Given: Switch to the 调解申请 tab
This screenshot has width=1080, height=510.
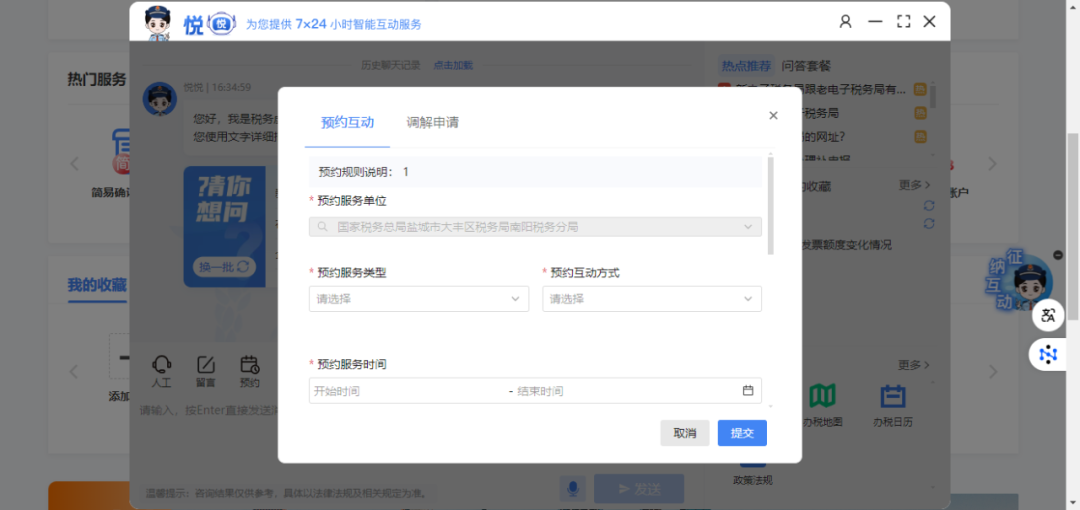Looking at the screenshot, I should (432, 123).
